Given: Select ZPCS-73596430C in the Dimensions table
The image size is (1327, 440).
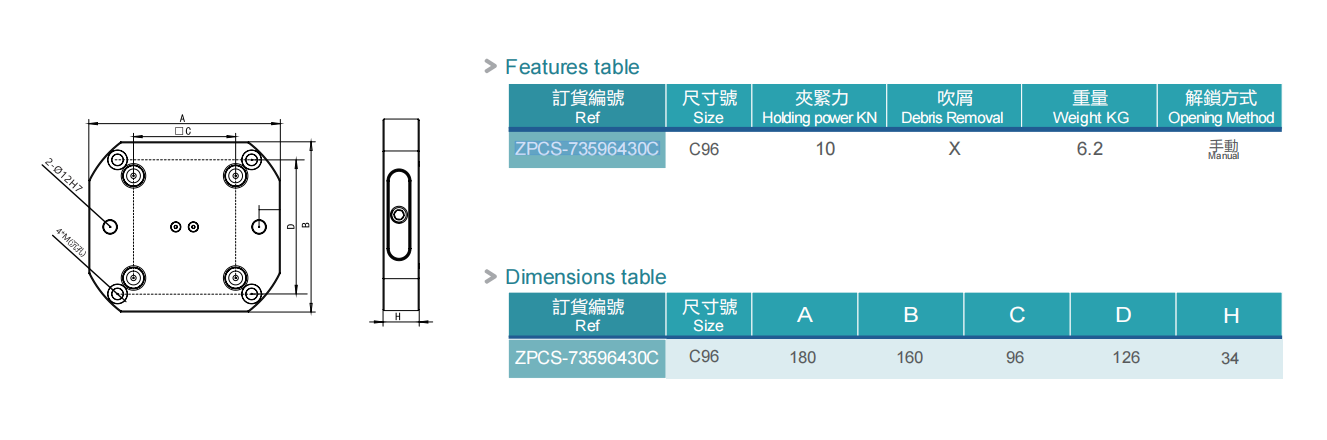Looking at the screenshot, I should (x=587, y=357).
